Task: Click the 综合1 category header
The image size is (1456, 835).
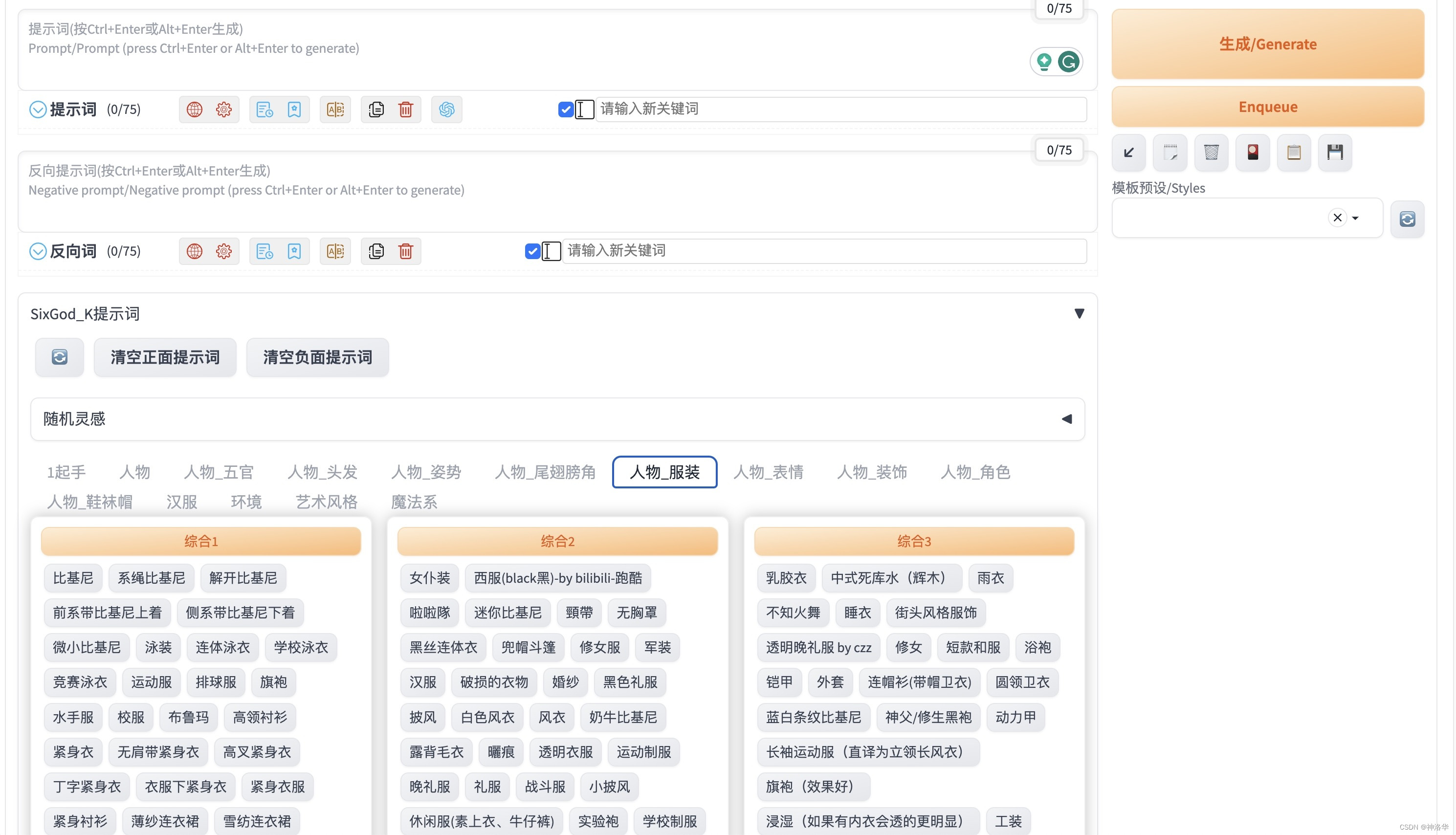Action: click(201, 541)
